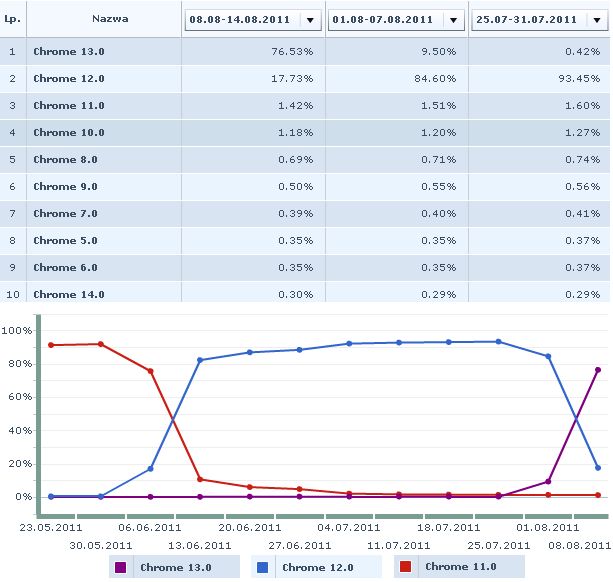Screen dimensions: 613x582
Task: Select the Chrome 11.0 table row name
Action: tap(69, 106)
